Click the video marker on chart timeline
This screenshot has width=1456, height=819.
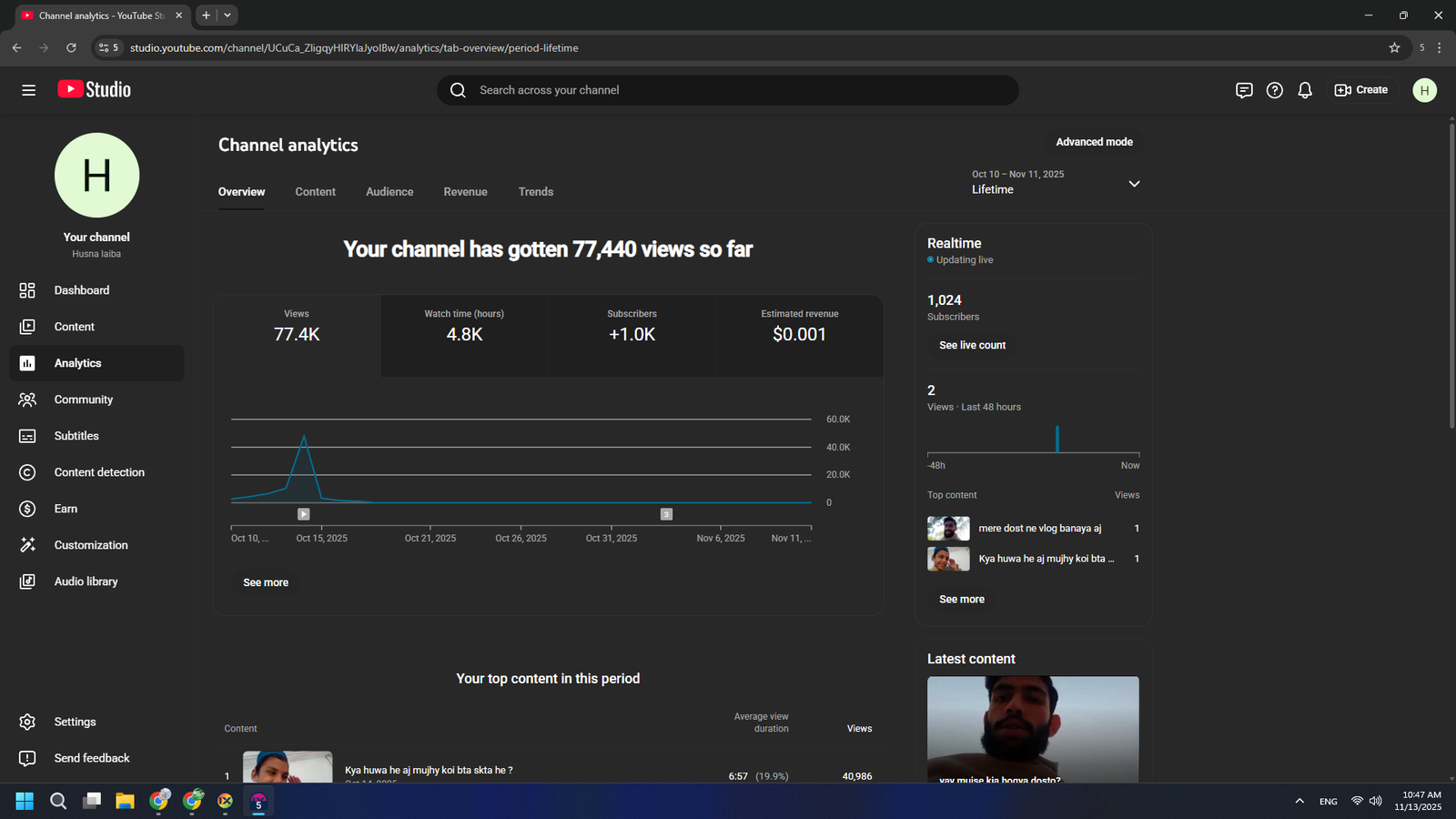[x=304, y=514]
